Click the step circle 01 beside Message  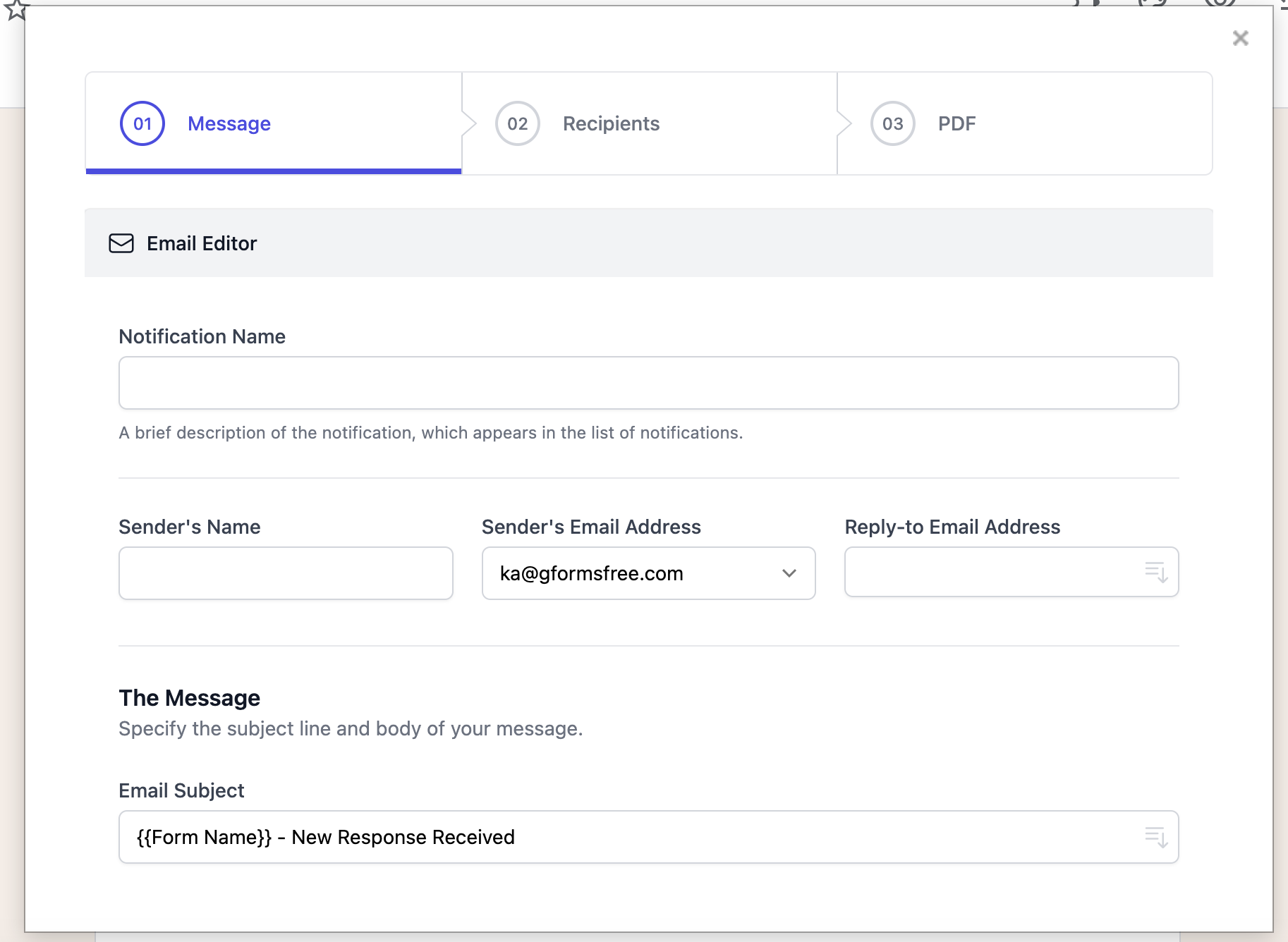(x=142, y=123)
